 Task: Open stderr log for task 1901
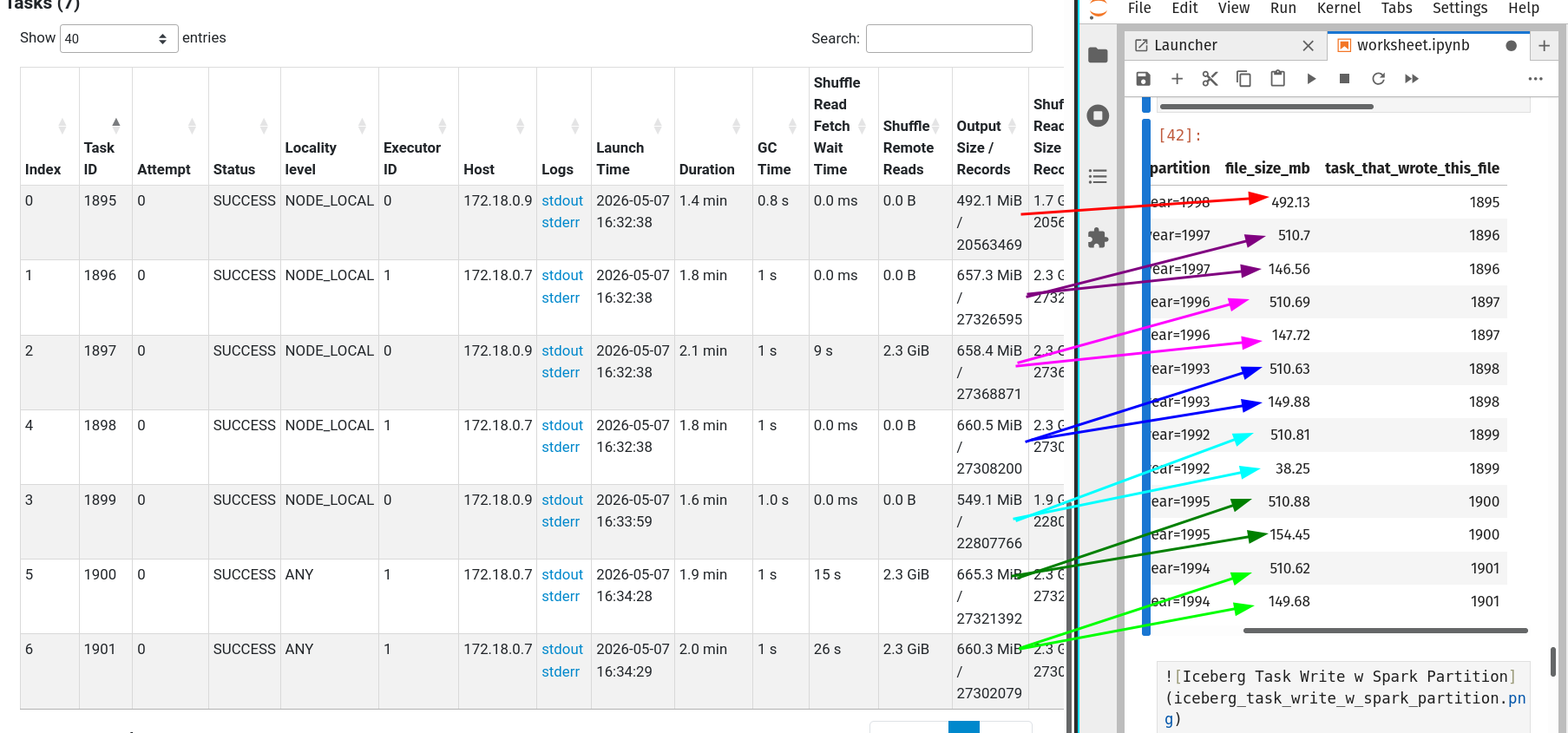click(561, 671)
